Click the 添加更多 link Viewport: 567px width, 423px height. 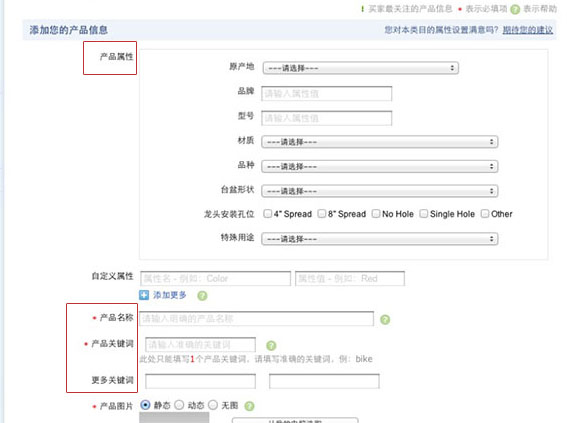(x=170, y=295)
